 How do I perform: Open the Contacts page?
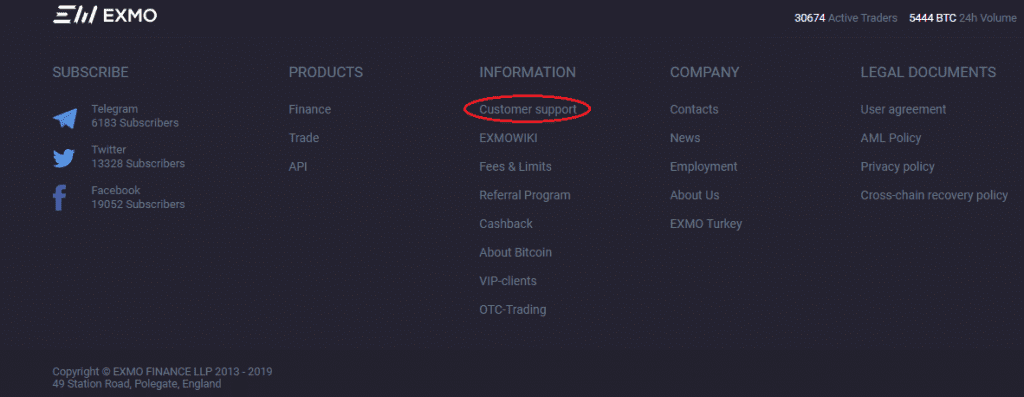click(x=694, y=110)
